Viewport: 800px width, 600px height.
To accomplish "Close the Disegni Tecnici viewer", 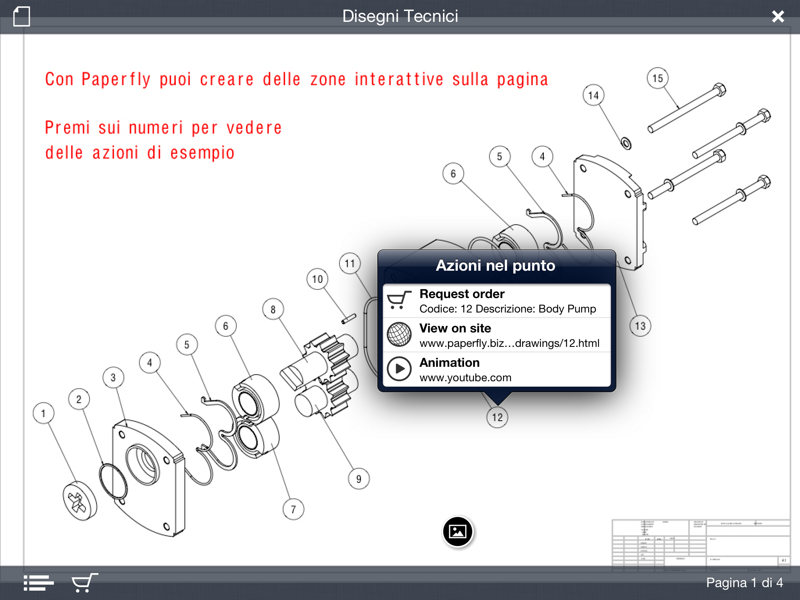I will [778, 16].
